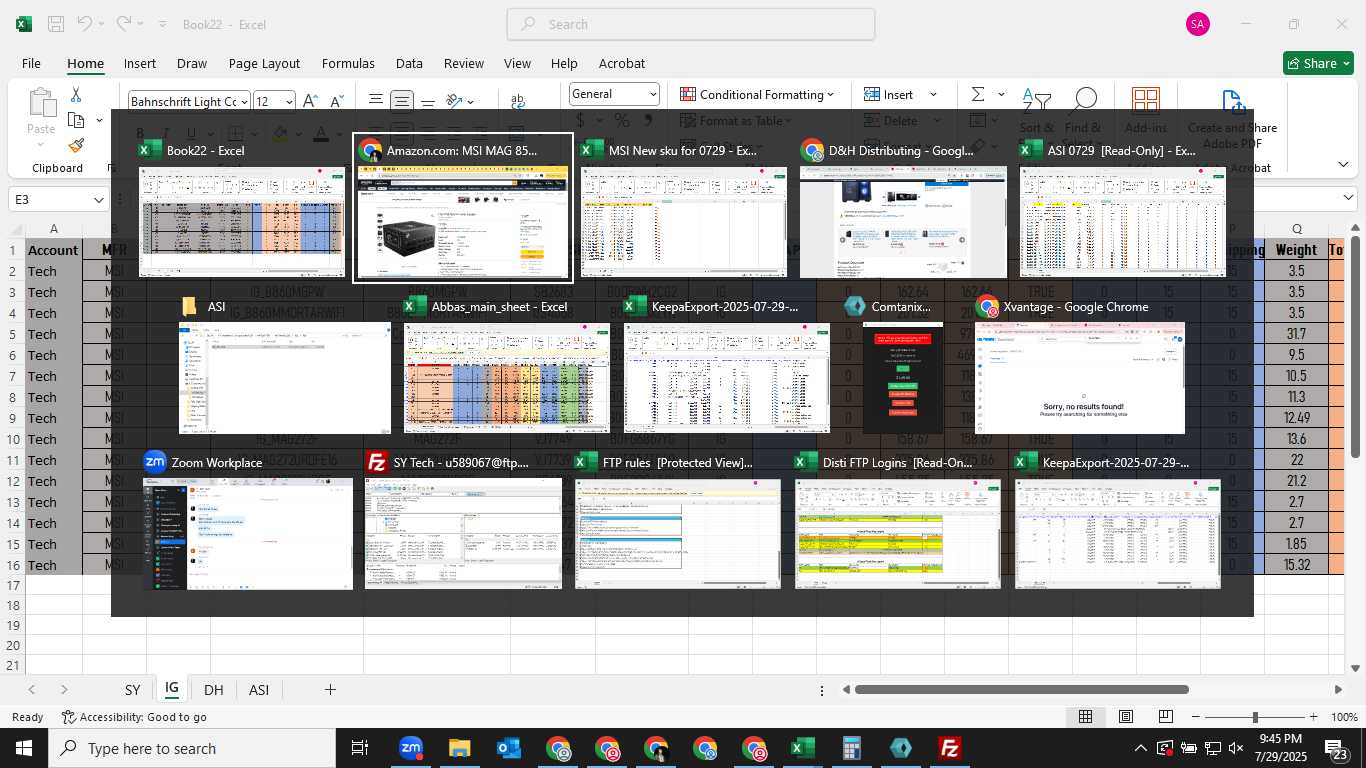Select Normal view icon in status bar
1366x768 pixels.
(x=1085, y=717)
